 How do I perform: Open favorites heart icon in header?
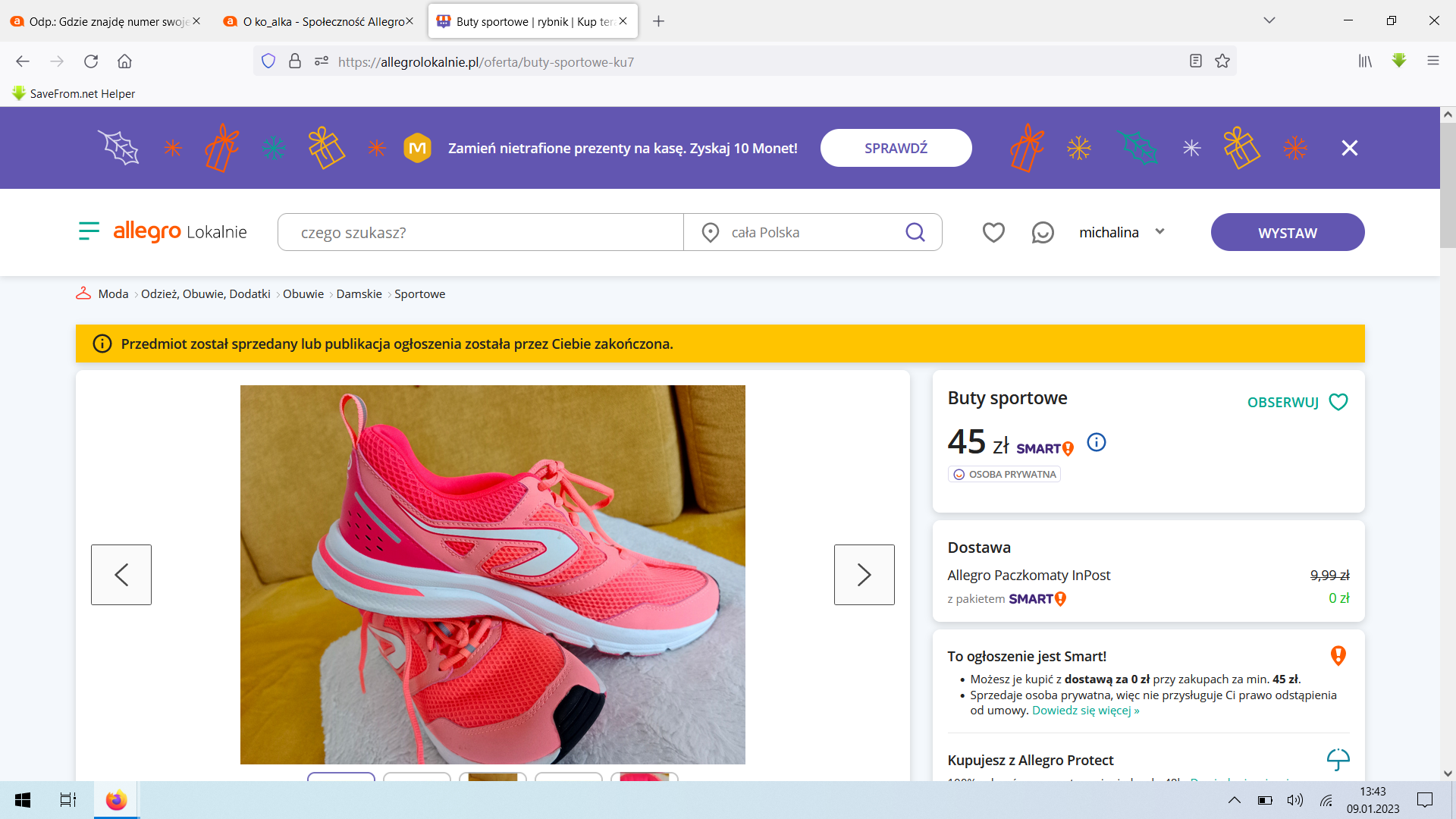click(x=993, y=232)
